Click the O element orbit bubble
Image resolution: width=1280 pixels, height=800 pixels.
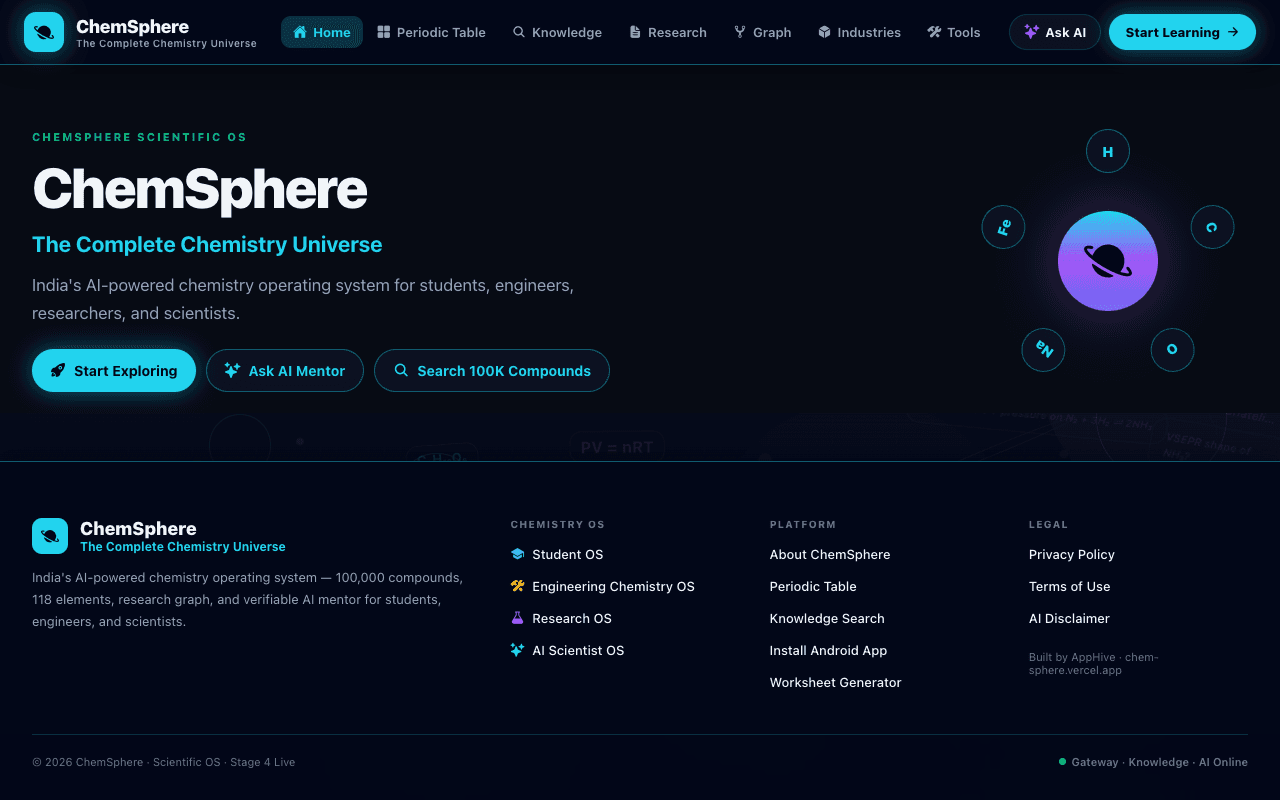pyautogui.click(x=1172, y=350)
